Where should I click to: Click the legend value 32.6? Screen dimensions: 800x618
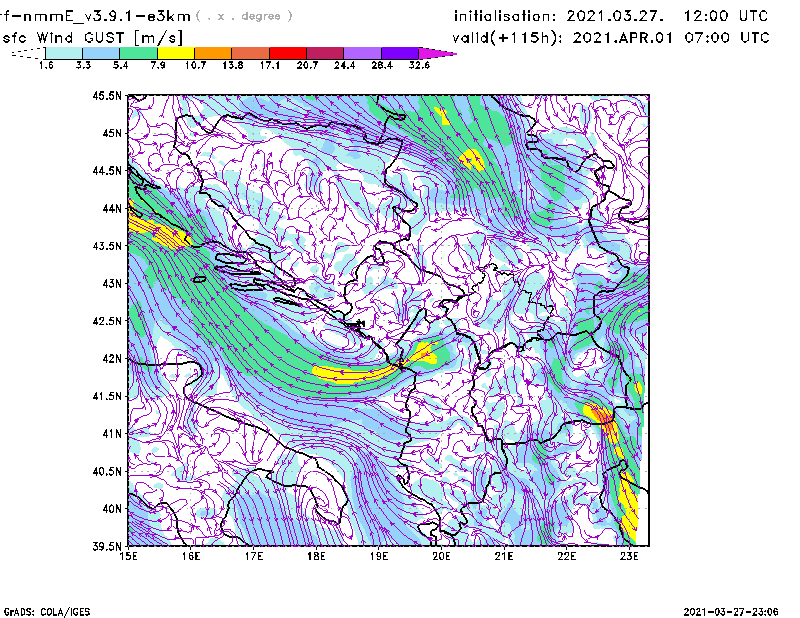[419, 65]
